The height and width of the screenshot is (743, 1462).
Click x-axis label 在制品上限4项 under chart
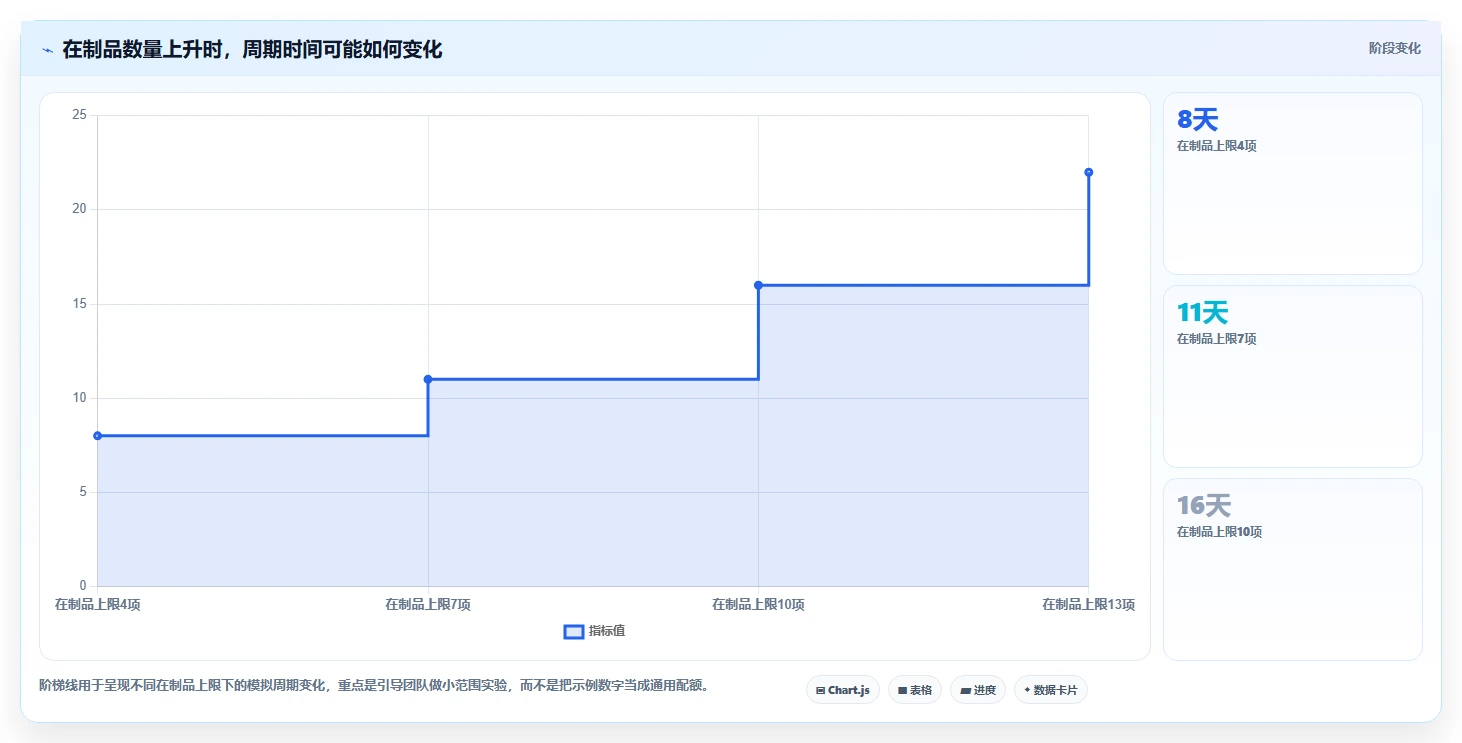pyautogui.click(x=97, y=604)
